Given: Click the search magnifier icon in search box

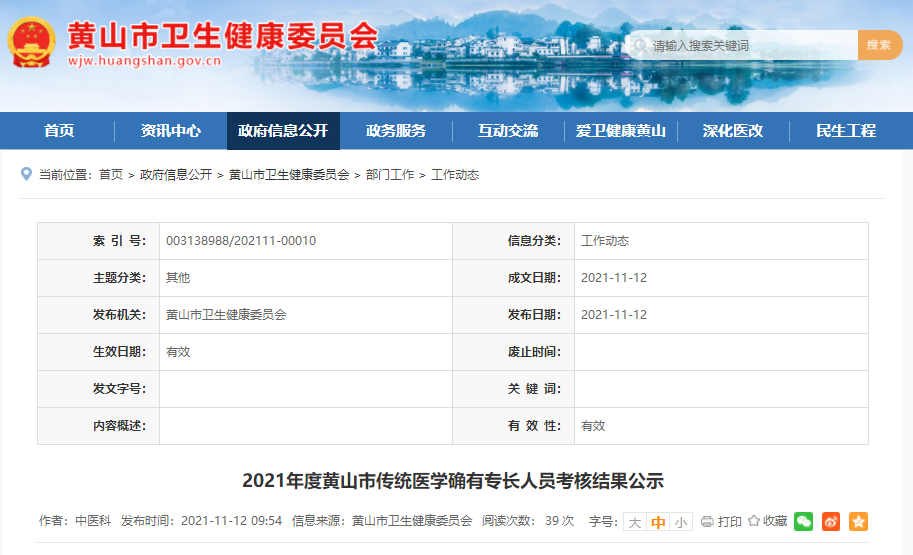Looking at the screenshot, I should point(638,46).
